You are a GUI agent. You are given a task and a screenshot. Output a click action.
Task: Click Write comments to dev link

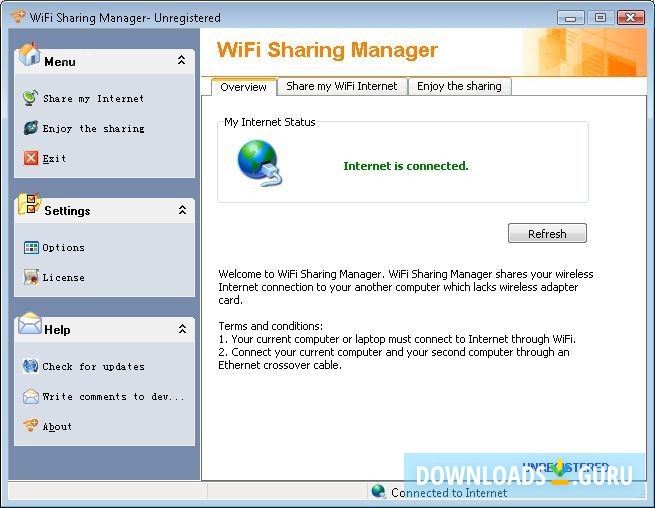[113, 396]
